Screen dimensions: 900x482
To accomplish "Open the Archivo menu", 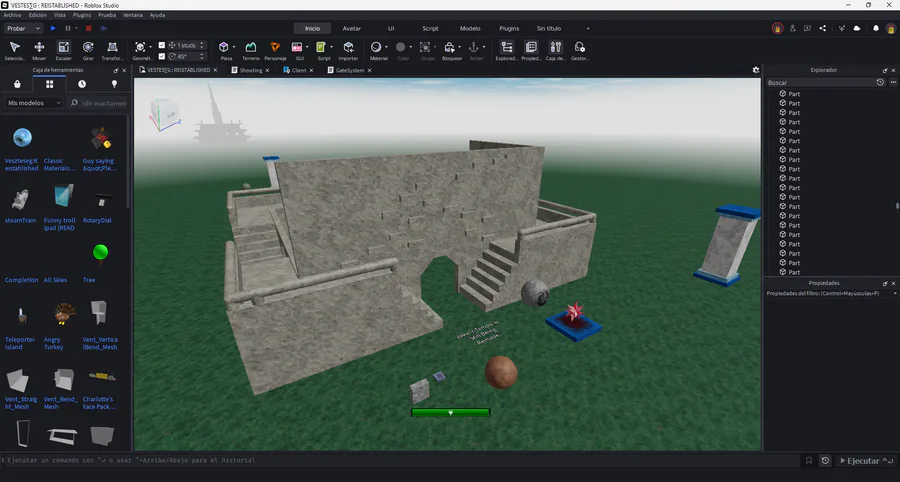I will 12,15.
